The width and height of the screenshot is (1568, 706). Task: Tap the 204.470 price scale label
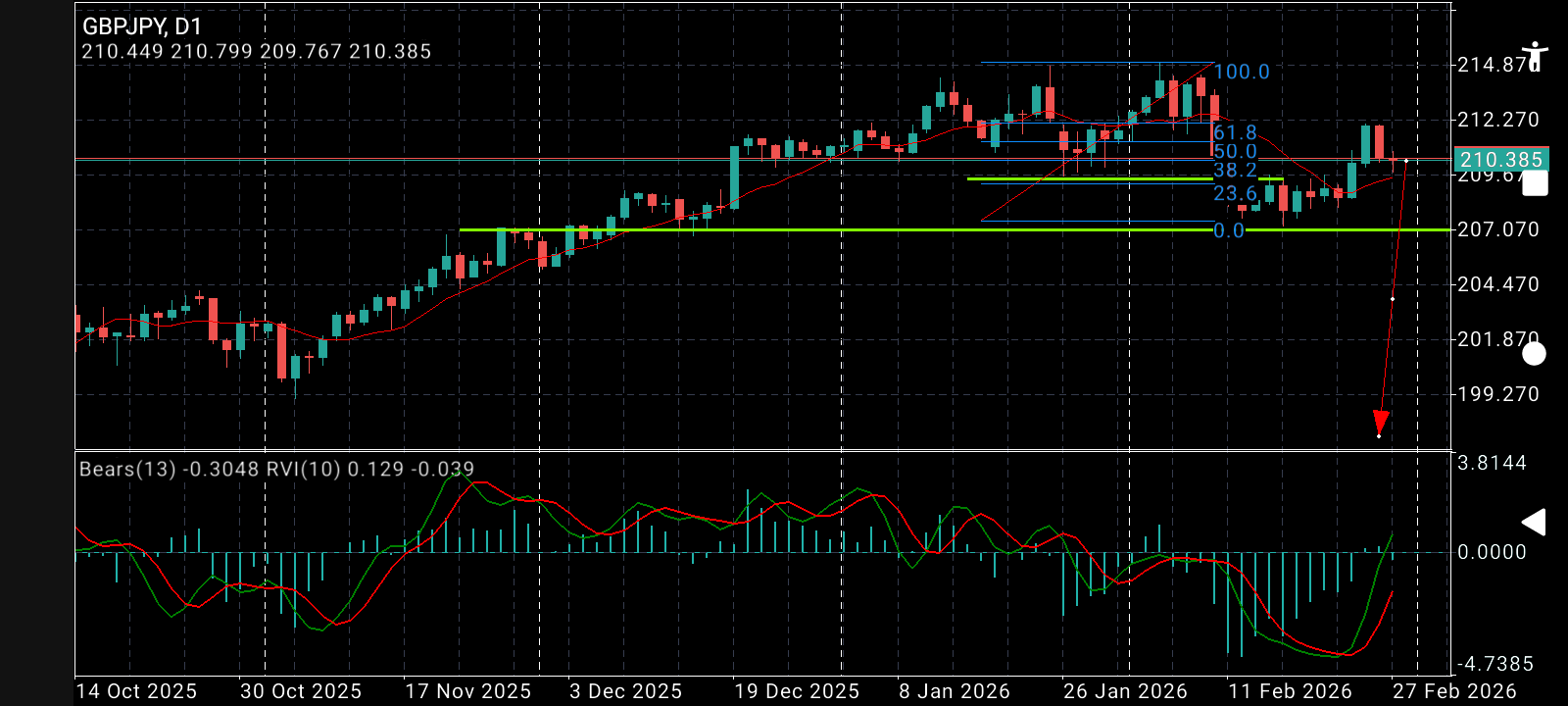pos(1498,284)
